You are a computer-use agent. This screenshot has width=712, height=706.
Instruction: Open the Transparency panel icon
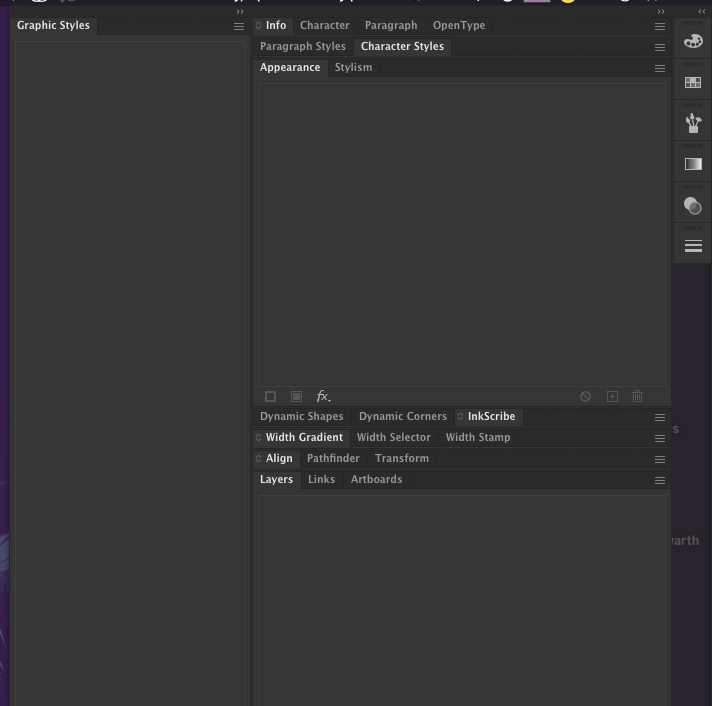[x=693, y=206]
